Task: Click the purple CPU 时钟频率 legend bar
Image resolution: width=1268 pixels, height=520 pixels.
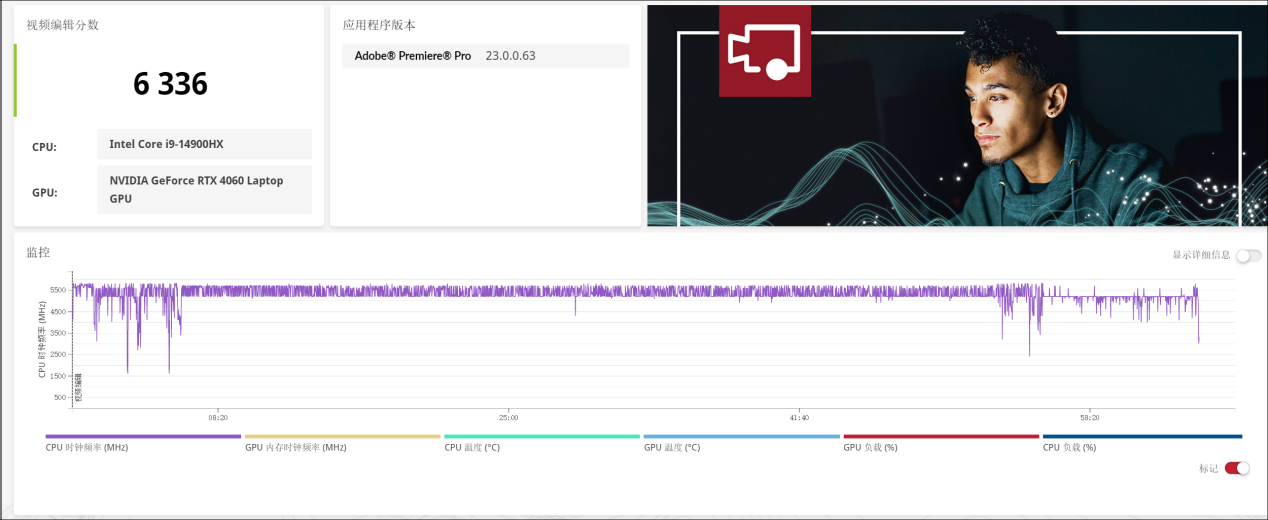Action: tap(143, 437)
